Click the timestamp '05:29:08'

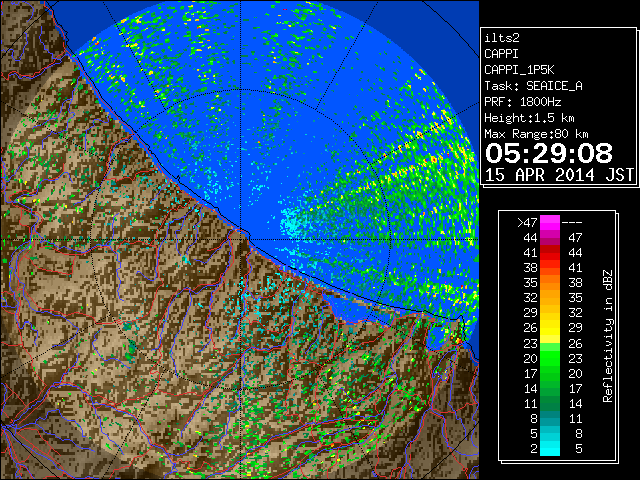pos(549,153)
